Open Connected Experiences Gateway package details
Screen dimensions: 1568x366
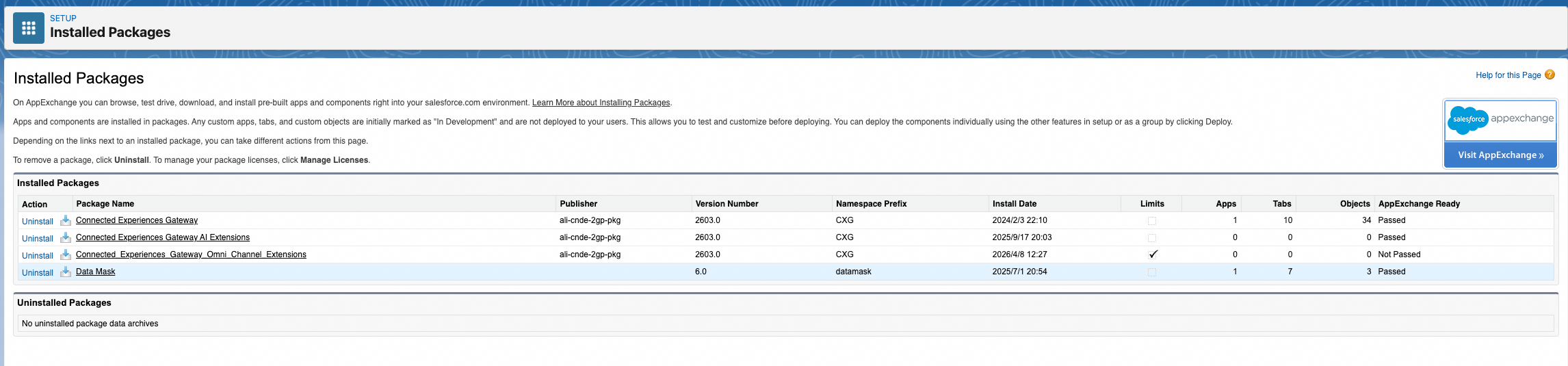[137, 220]
